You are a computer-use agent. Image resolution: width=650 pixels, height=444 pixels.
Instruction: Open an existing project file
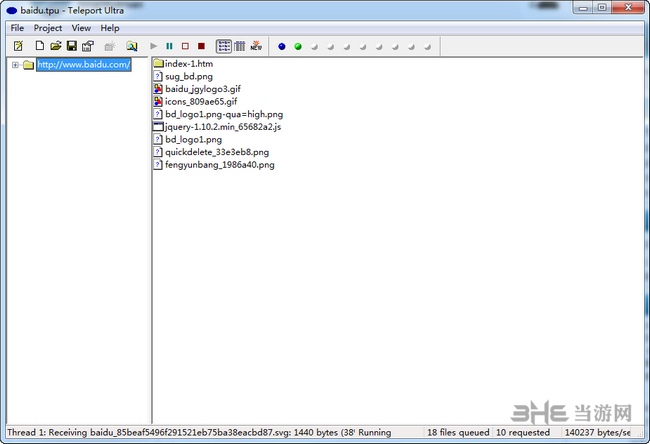coord(56,46)
